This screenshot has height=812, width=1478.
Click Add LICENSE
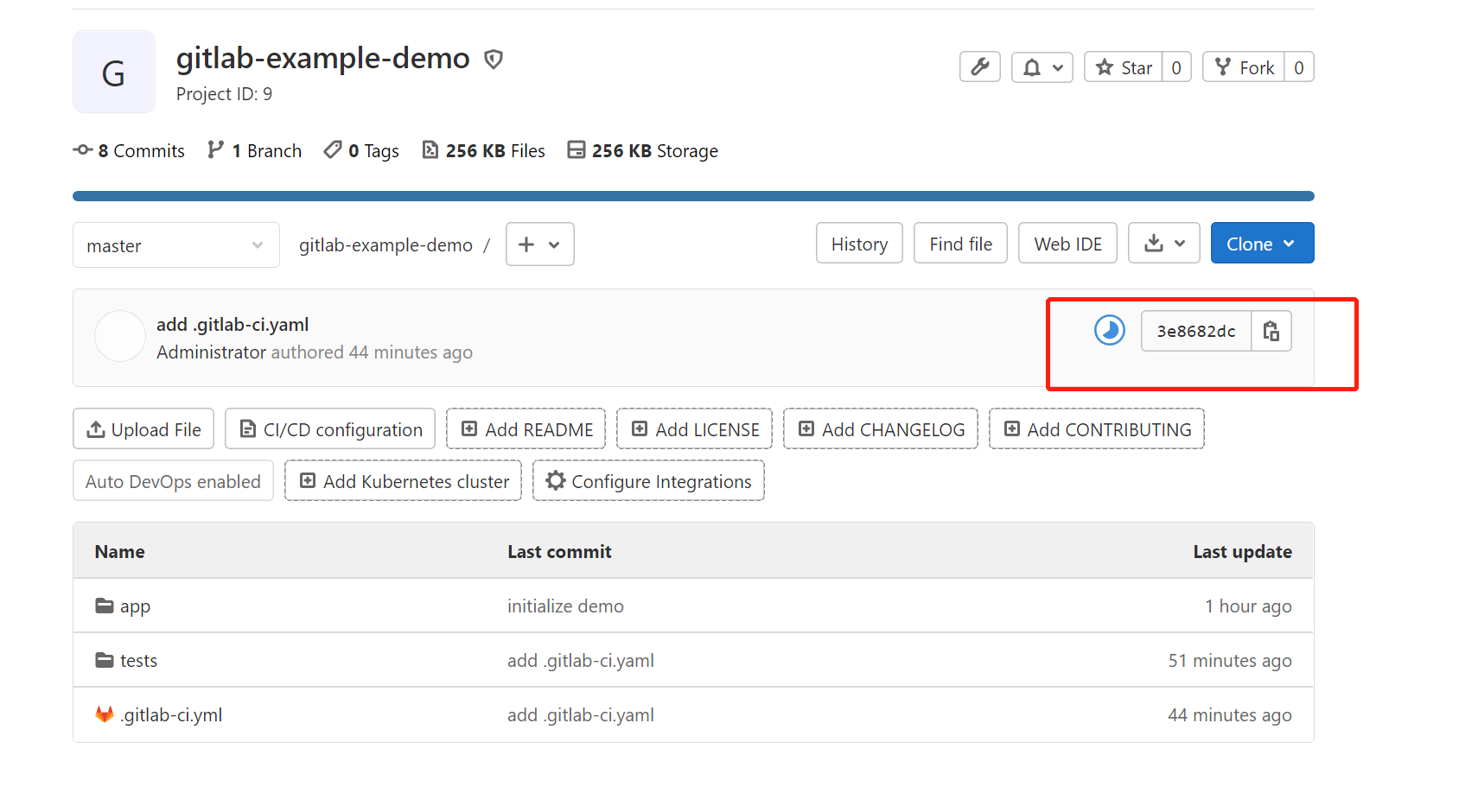(695, 429)
